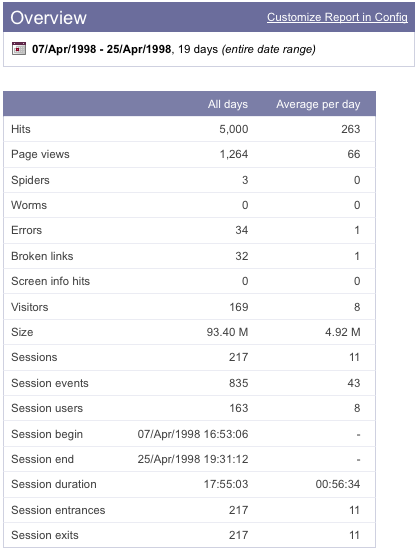
Task: Select the date range 07/Apr/1998 - 25/Apr/1998 text
Action: click(102, 49)
